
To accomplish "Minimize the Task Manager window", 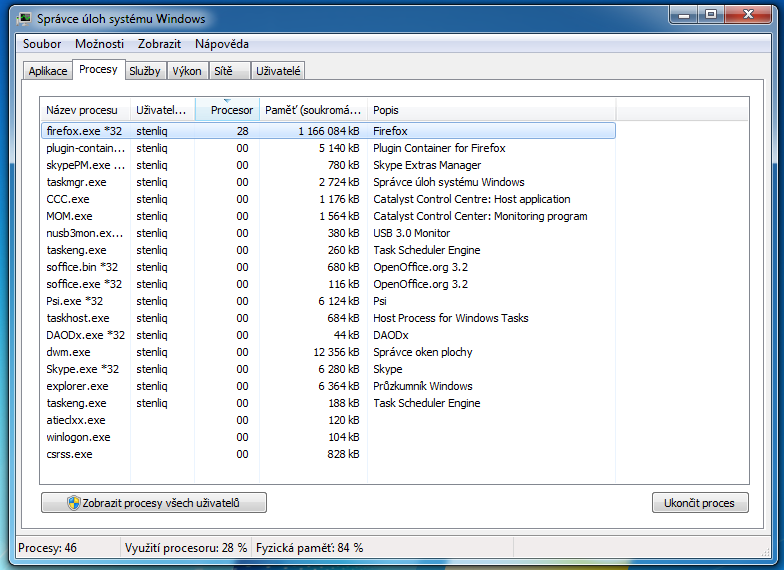I will pos(684,15).
